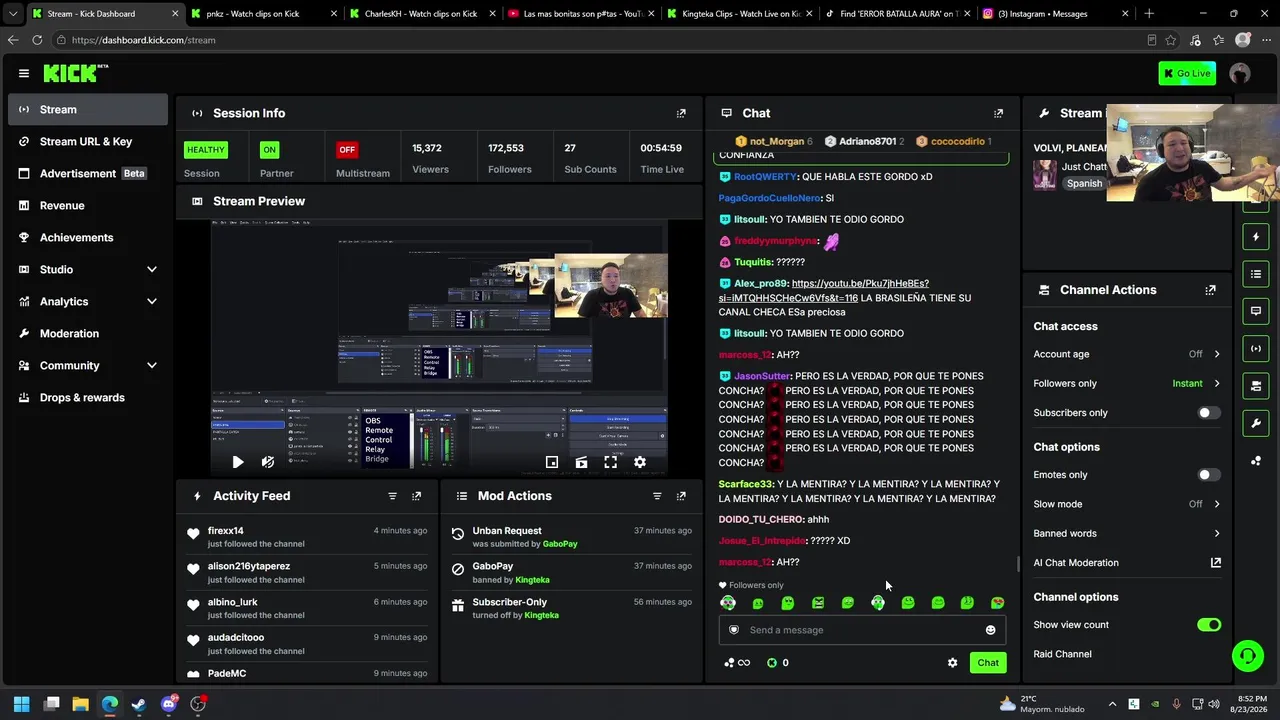1280x720 pixels.
Task: Open File Explorer from taskbar
Action: click(80, 704)
